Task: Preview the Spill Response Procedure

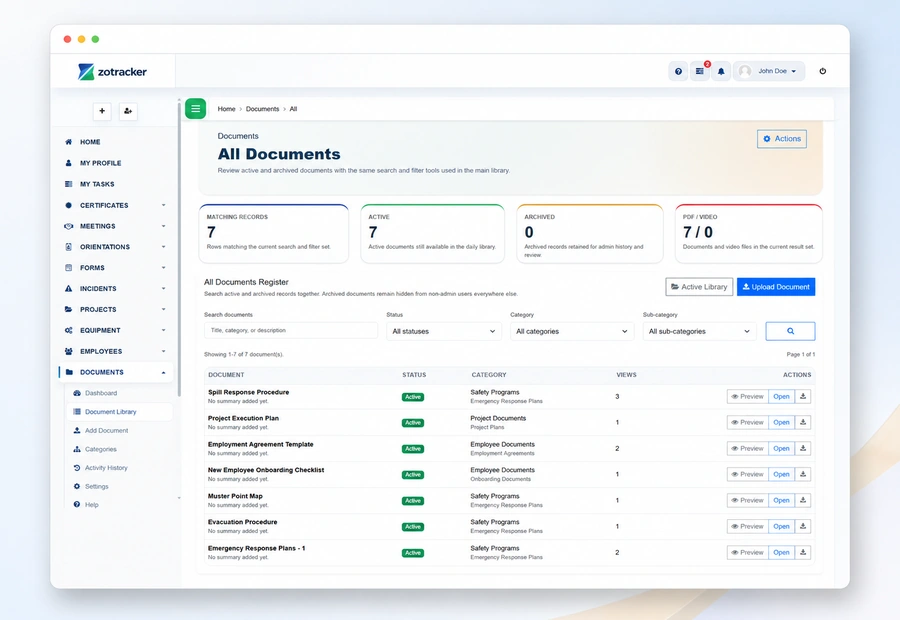Action: (747, 397)
